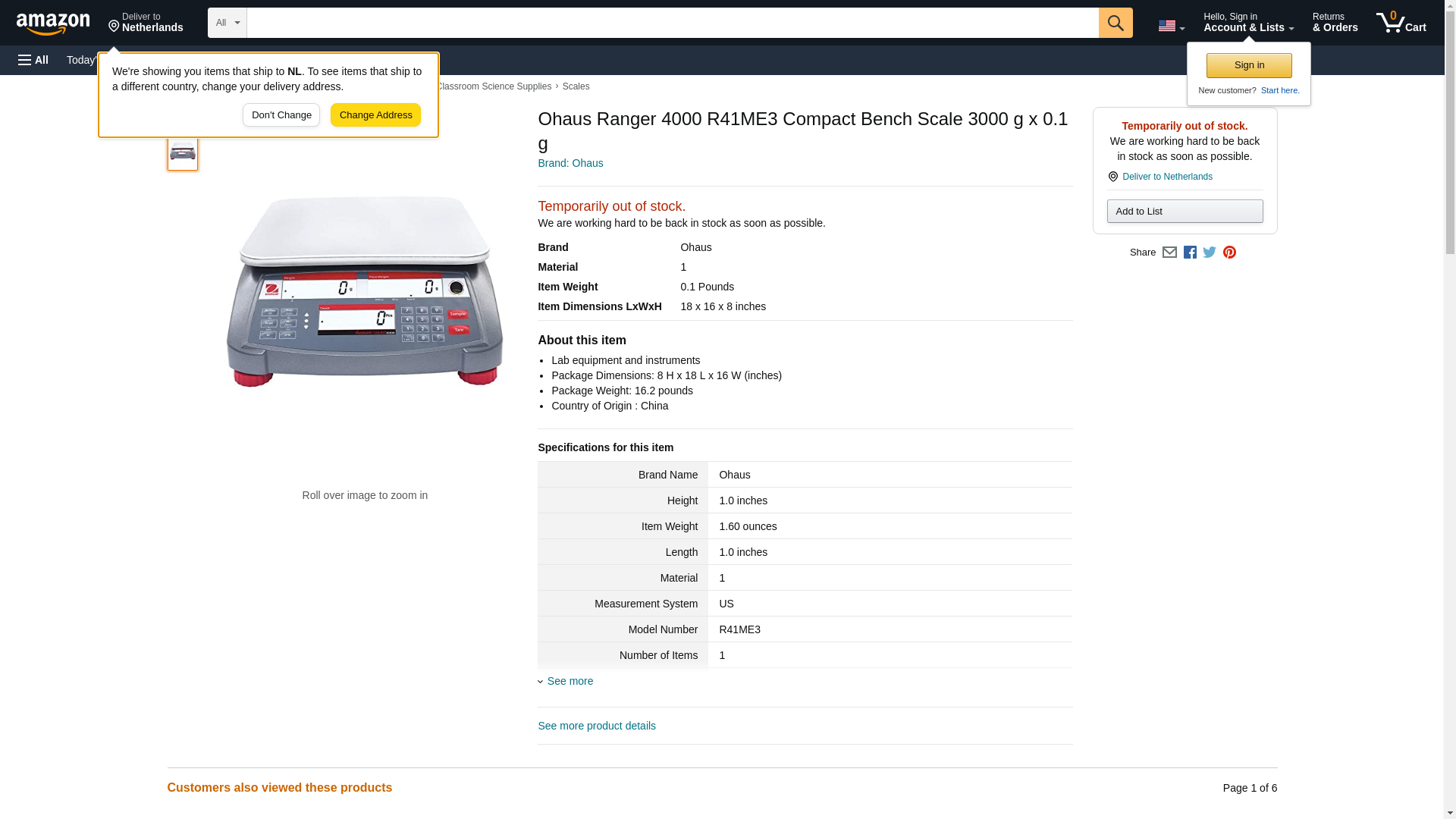The image size is (1456, 819).
Task: Click the Change Address button
Action: point(375,115)
